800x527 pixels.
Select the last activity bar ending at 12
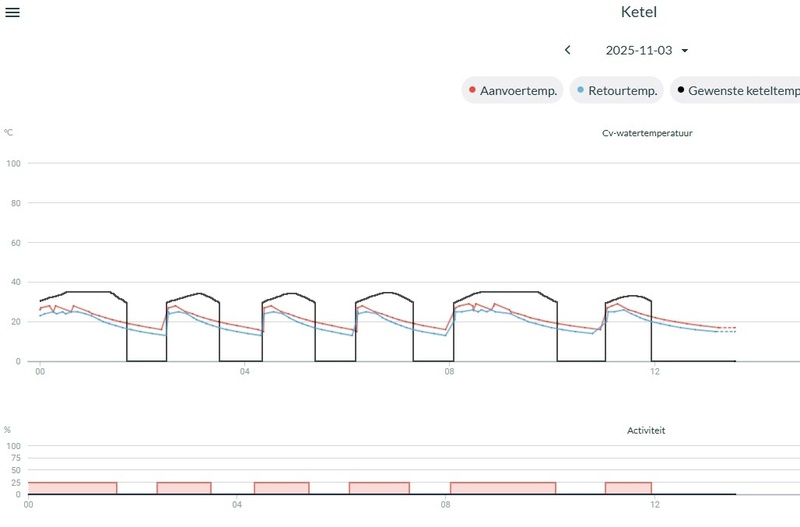point(628,488)
